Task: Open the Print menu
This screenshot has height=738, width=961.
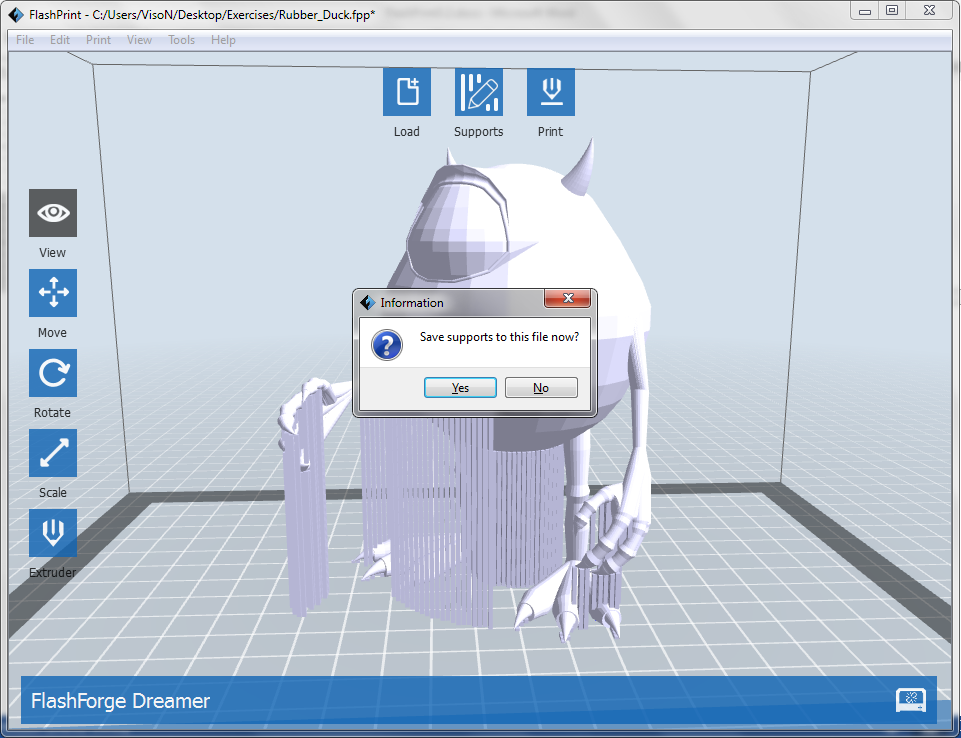Action: [x=98, y=40]
